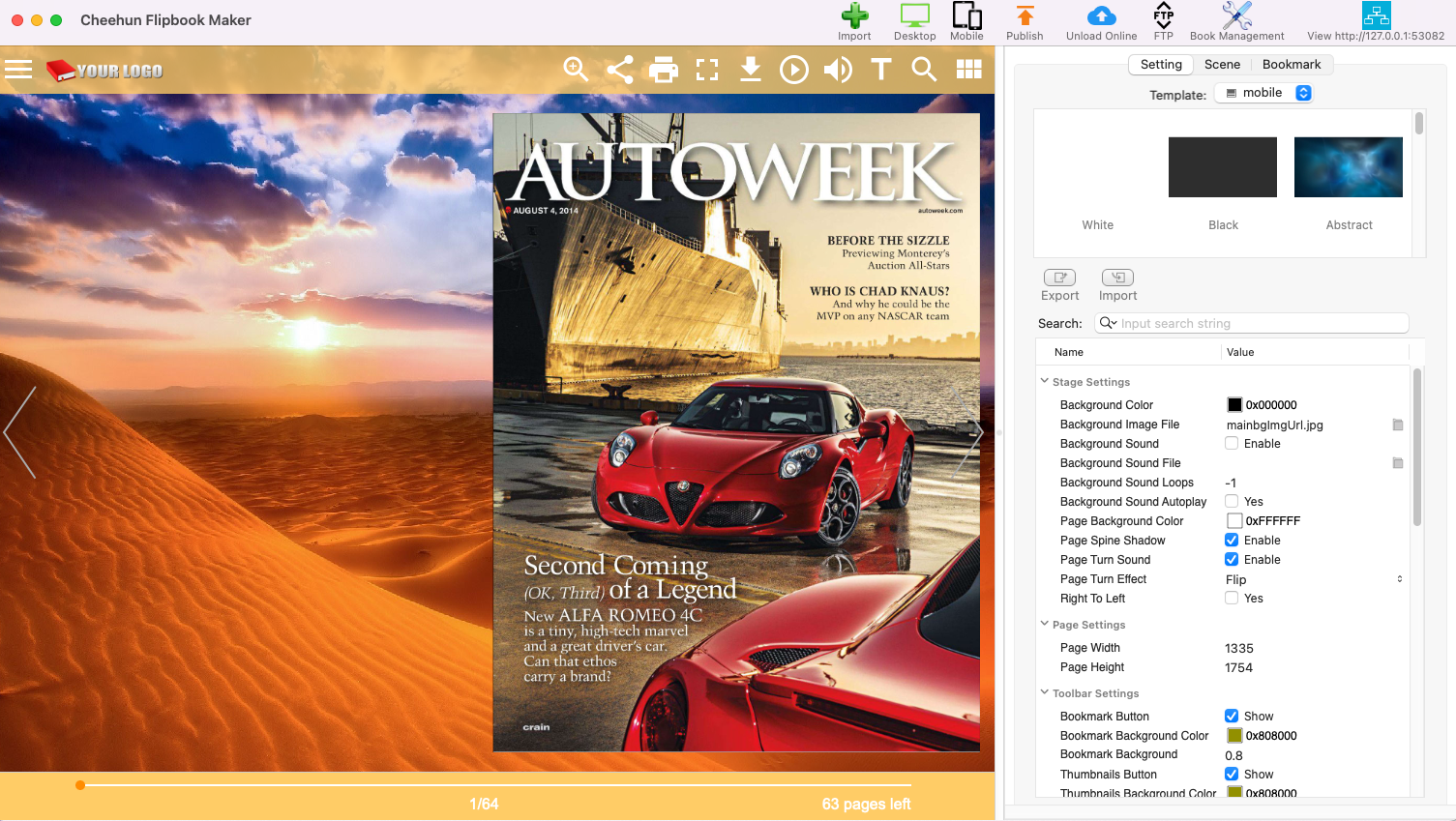Enable Background Sound checkbox
Image resolution: width=1456 pixels, height=821 pixels.
coord(1232,444)
